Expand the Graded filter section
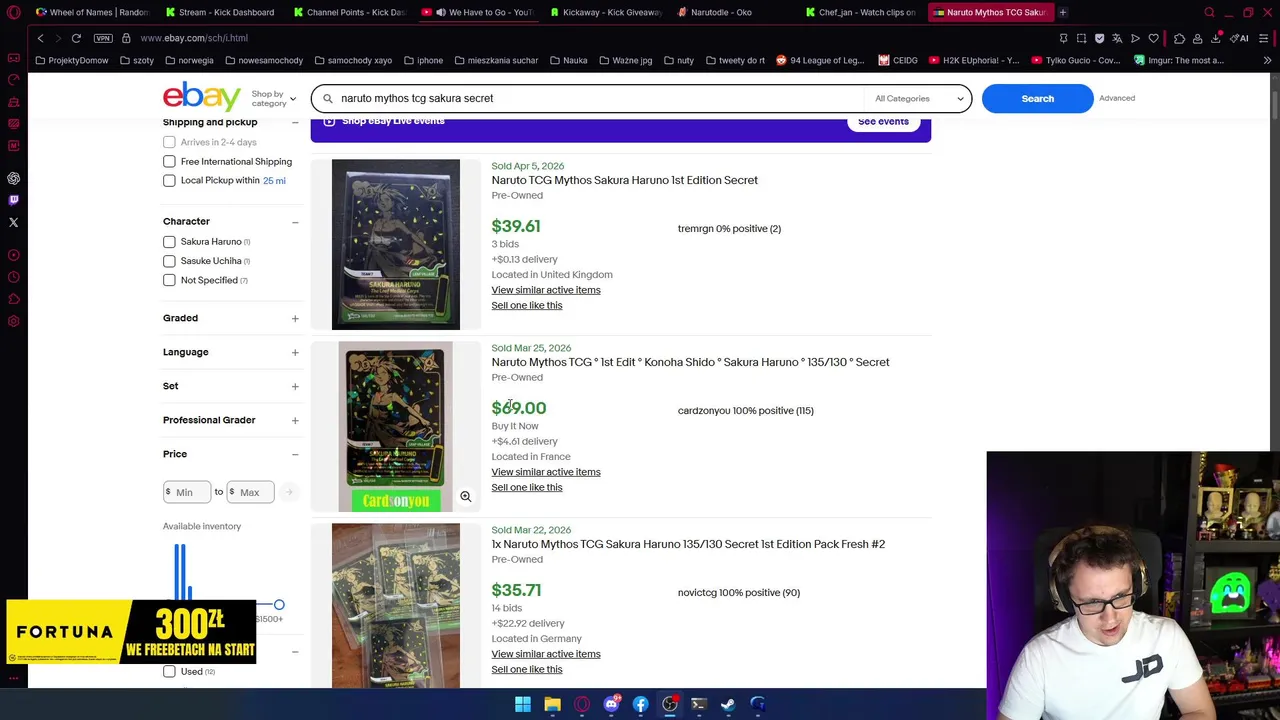This screenshot has height=720, width=1280. (x=295, y=318)
